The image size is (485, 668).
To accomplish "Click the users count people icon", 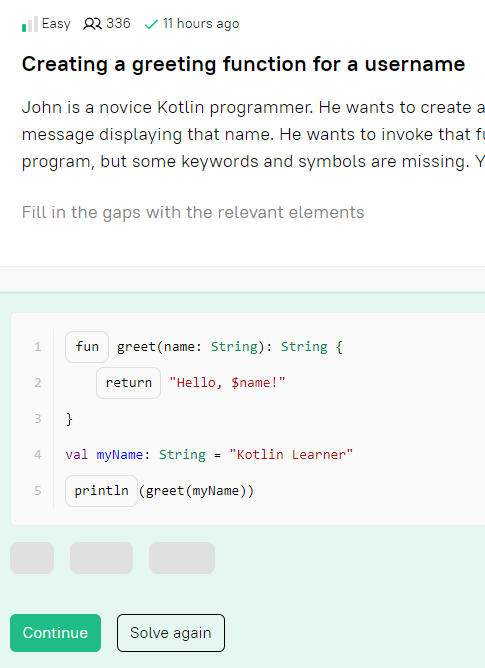I will (x=92, y=24).
